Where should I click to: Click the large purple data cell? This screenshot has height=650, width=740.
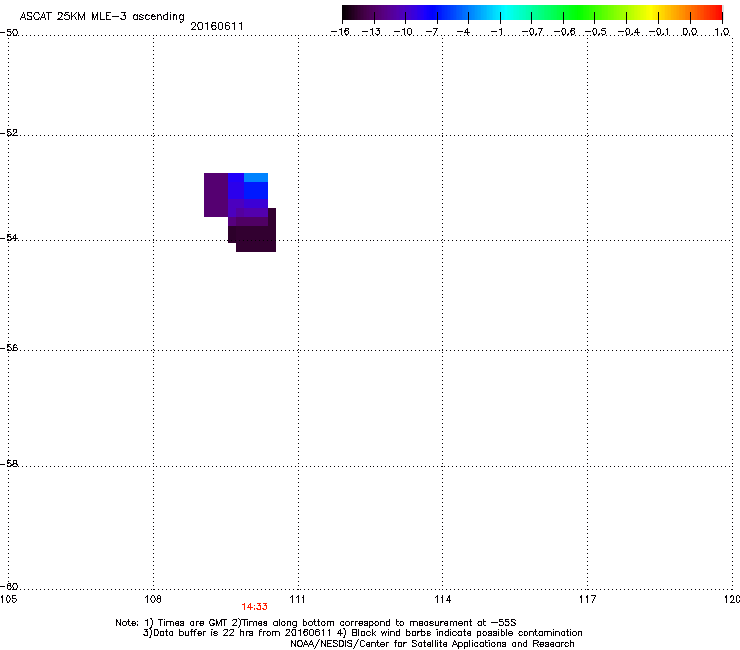(216, 195)
